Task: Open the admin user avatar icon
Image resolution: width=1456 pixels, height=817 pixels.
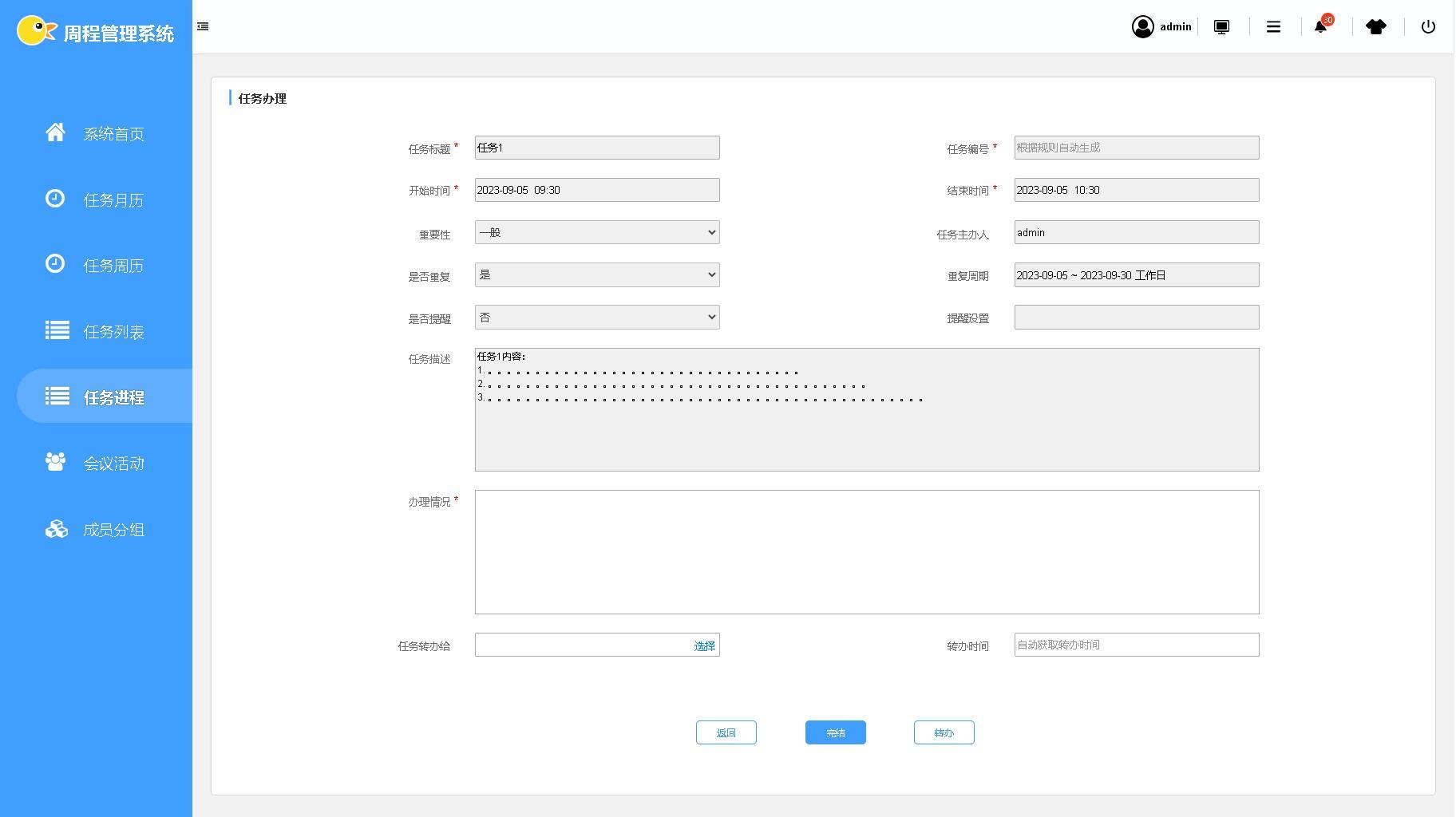Action: (1142, 27)
